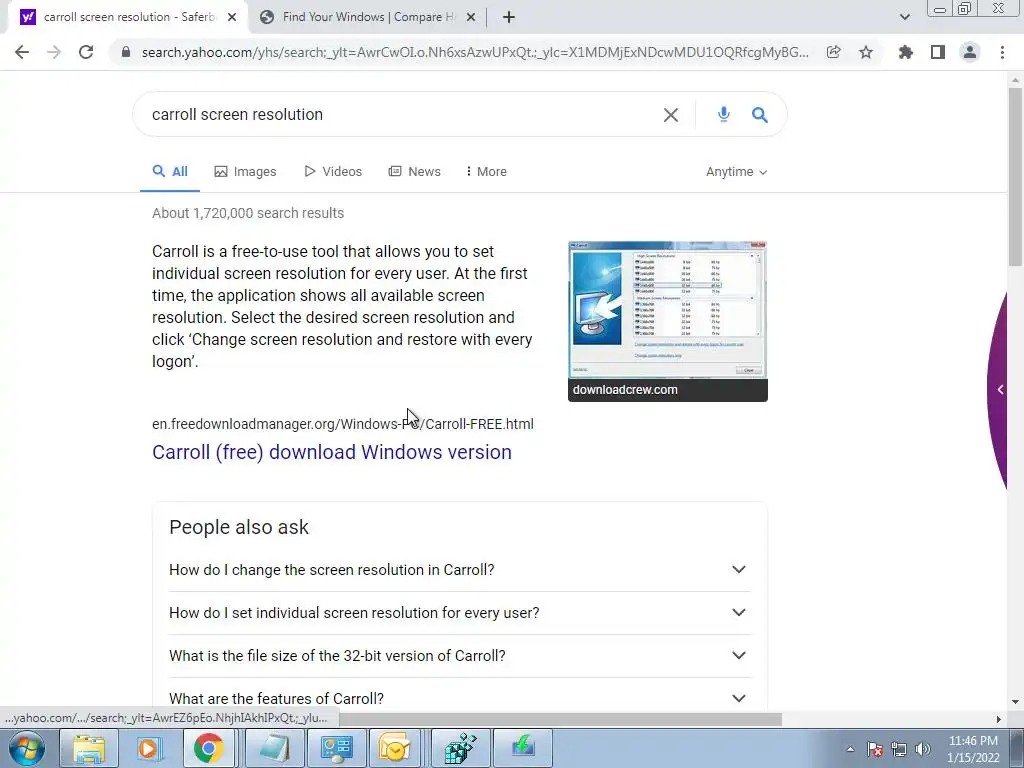Switch to the Images search tab
The image size is (1024, 768).
point(246,172)
